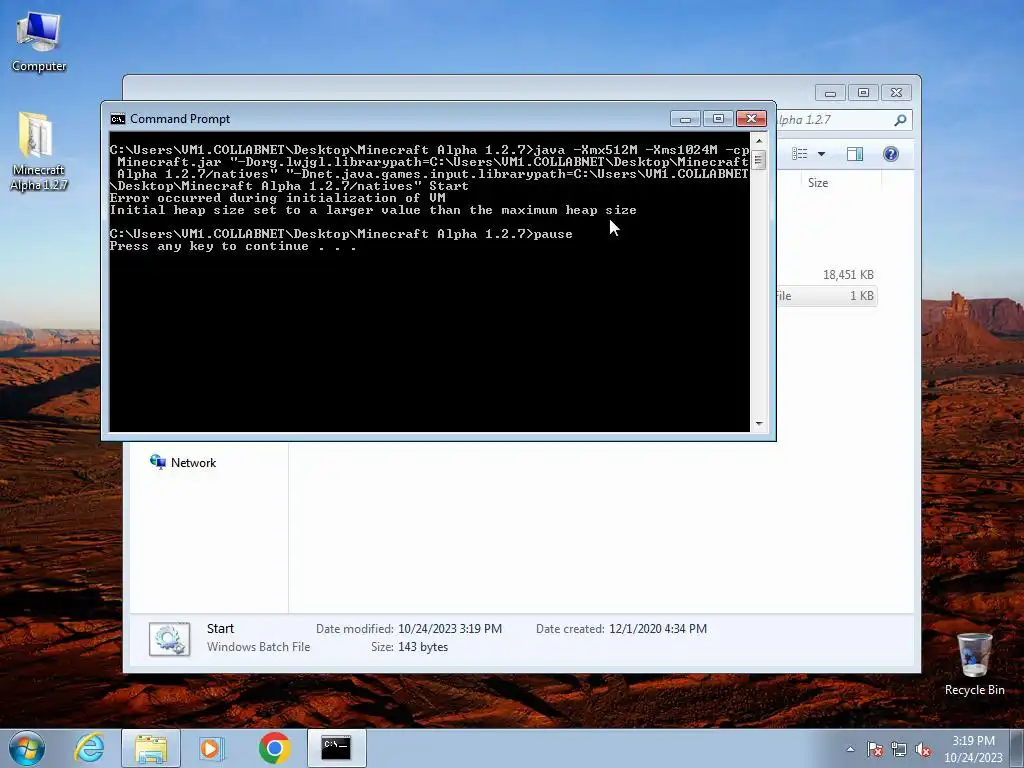Click the Command Prompt title text
The height and width of the screenshot is (768, 1024).
pos(180,119)
